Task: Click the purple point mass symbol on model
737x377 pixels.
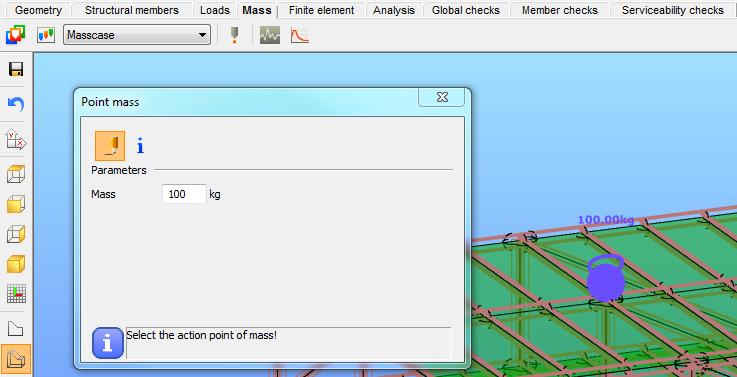Action: point(606,279)
